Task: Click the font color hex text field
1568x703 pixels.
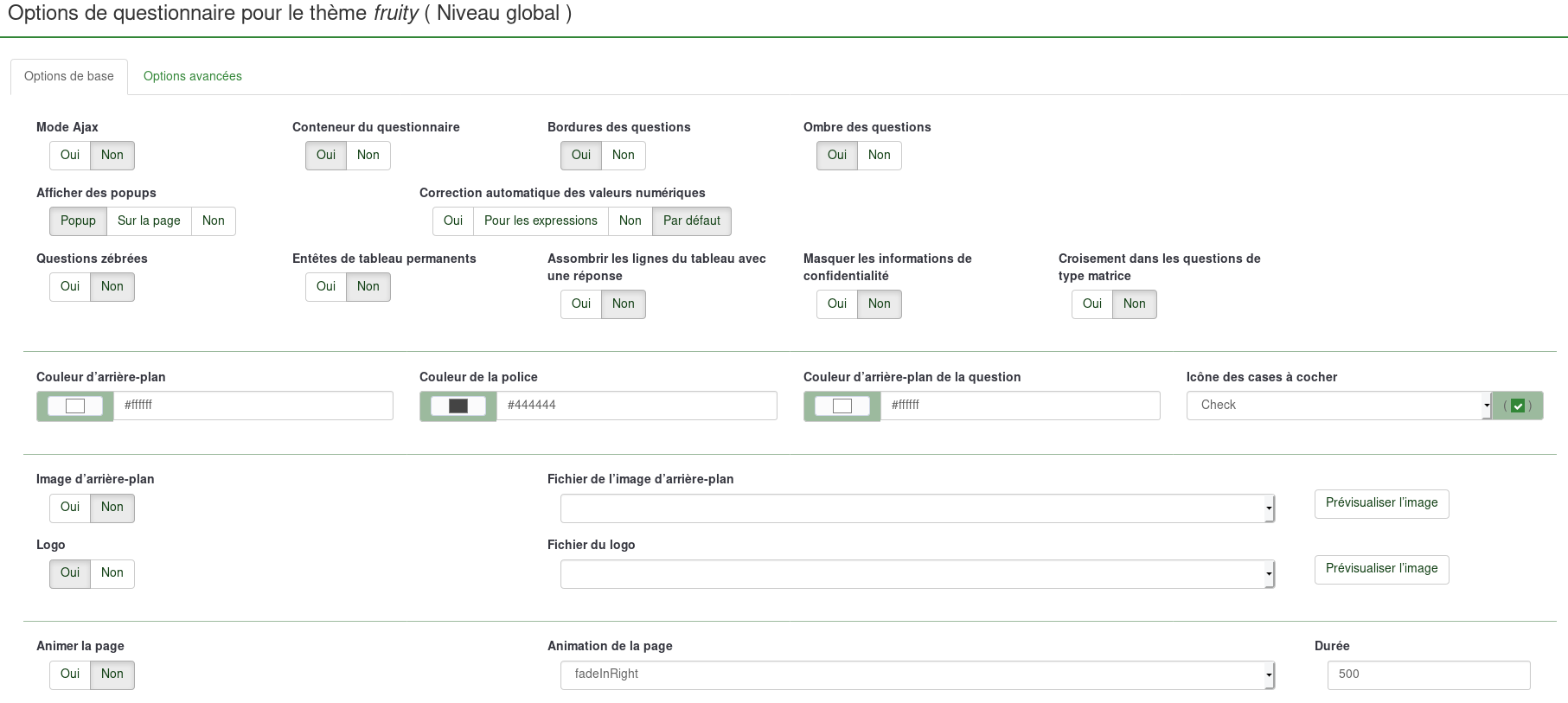Action: coord(637,406)
